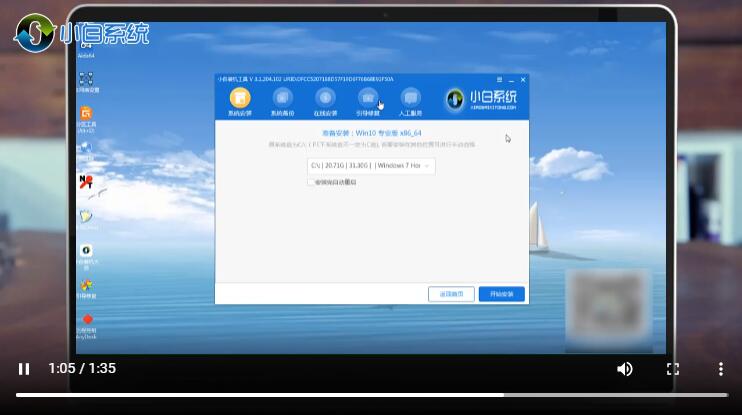
Task: Open the video's three-dot more options menu
Action: point(721,369)
